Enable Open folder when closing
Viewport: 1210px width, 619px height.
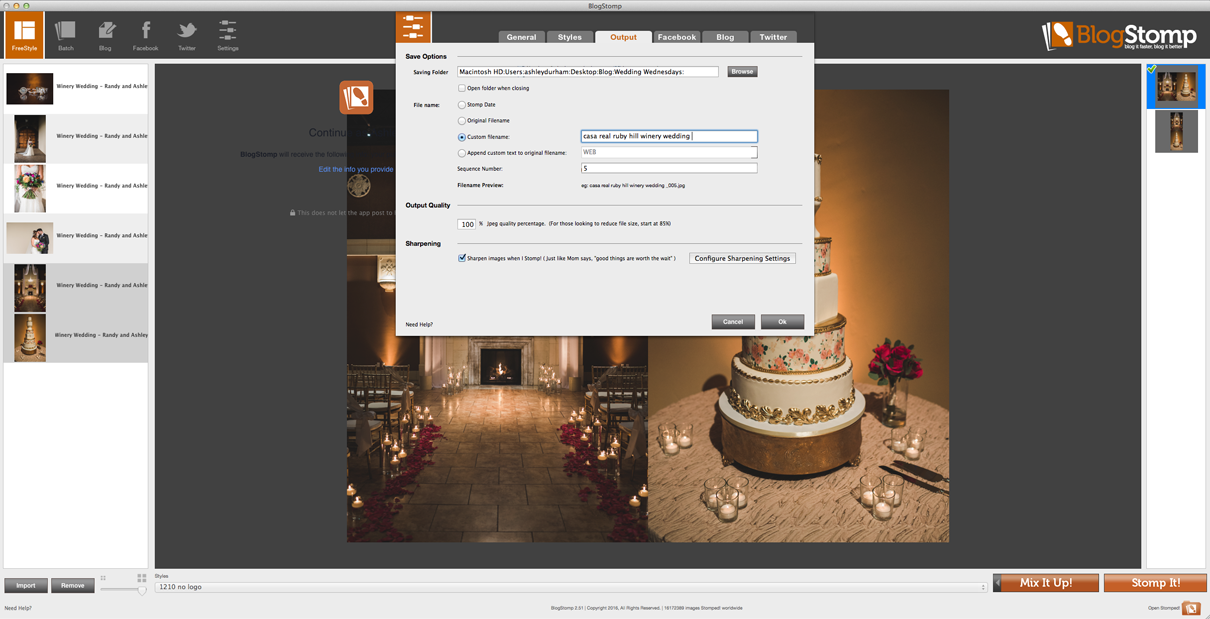click(463, 88)
